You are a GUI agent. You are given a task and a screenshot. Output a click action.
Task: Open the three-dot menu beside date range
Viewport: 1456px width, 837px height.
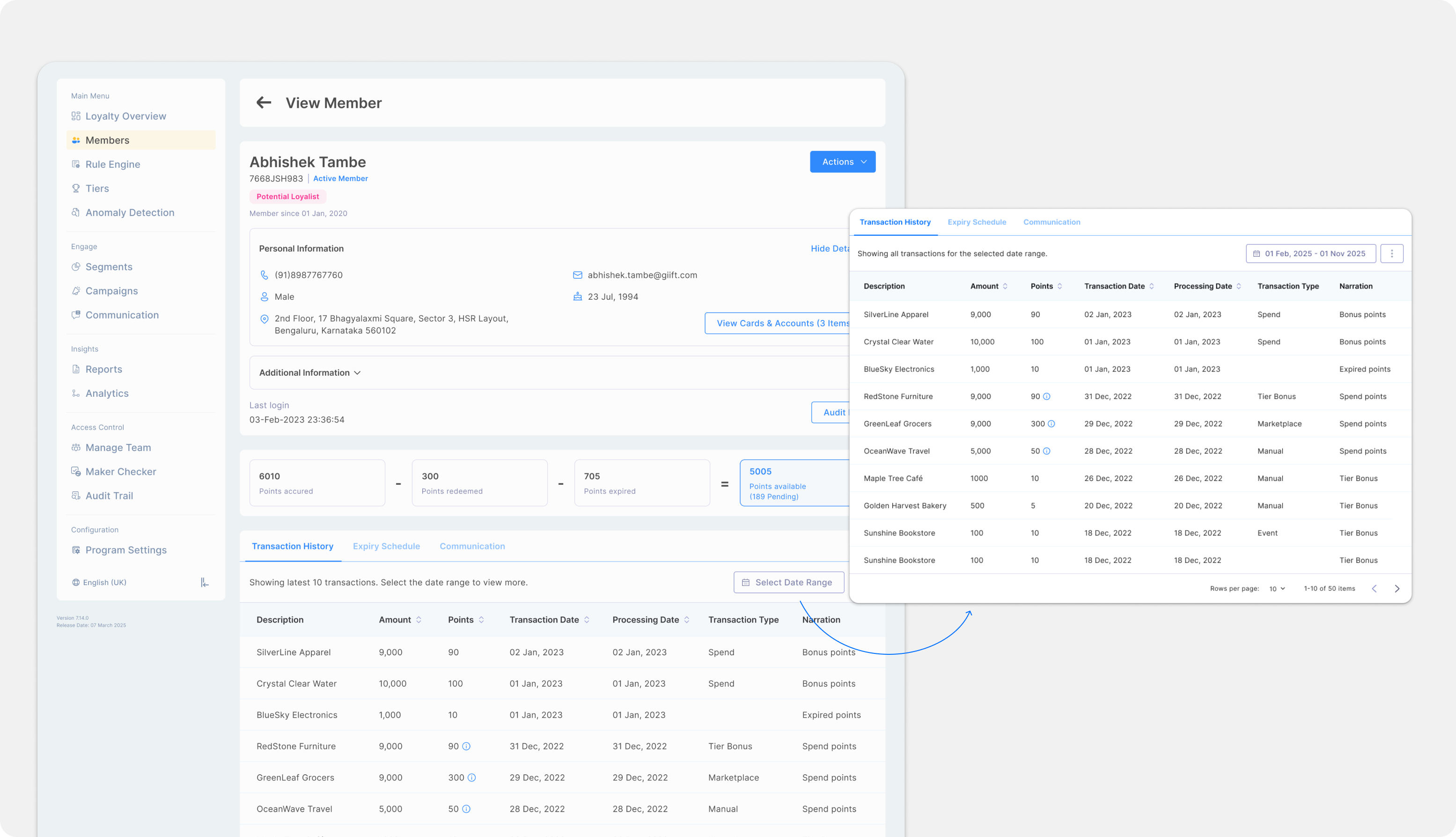1391,253
